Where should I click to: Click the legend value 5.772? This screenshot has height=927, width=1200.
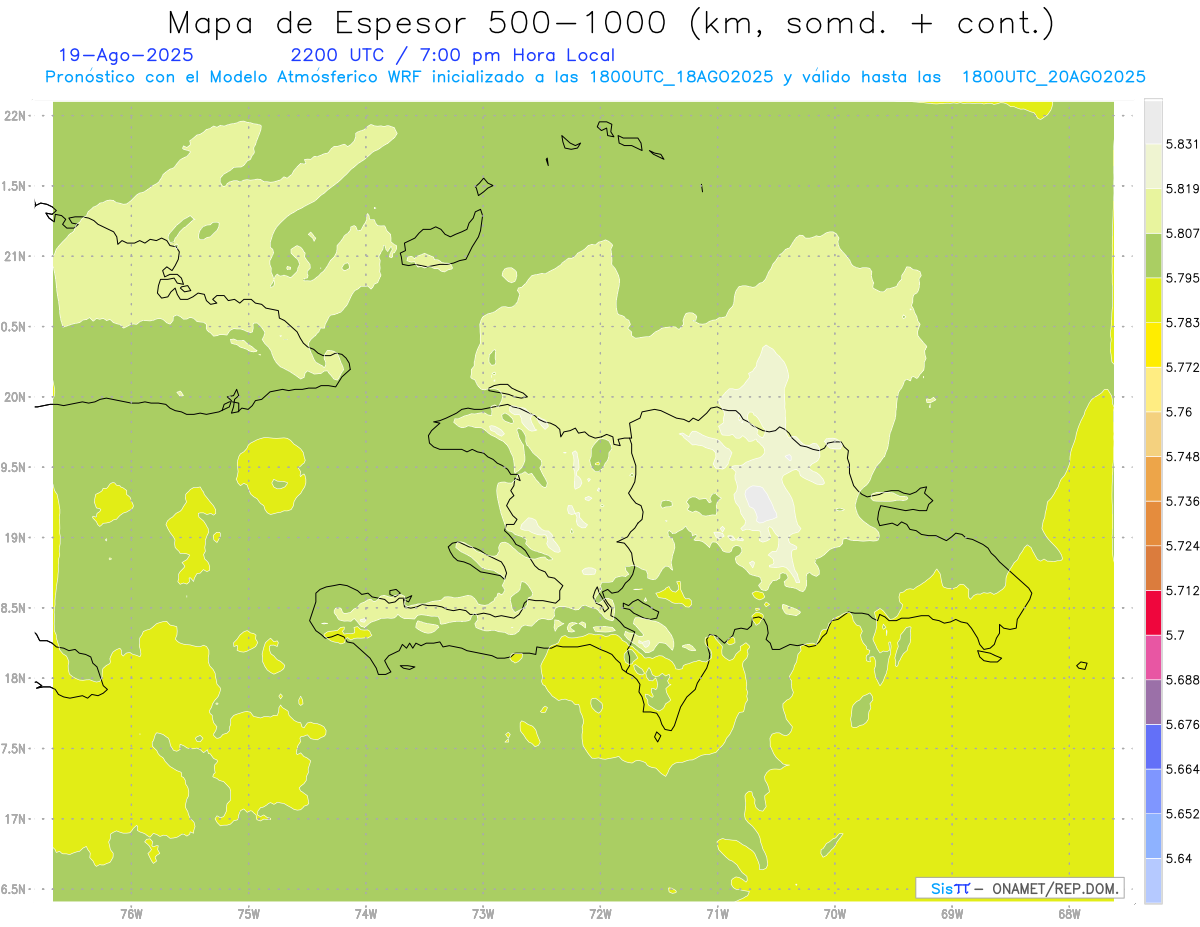point(1182,367)
